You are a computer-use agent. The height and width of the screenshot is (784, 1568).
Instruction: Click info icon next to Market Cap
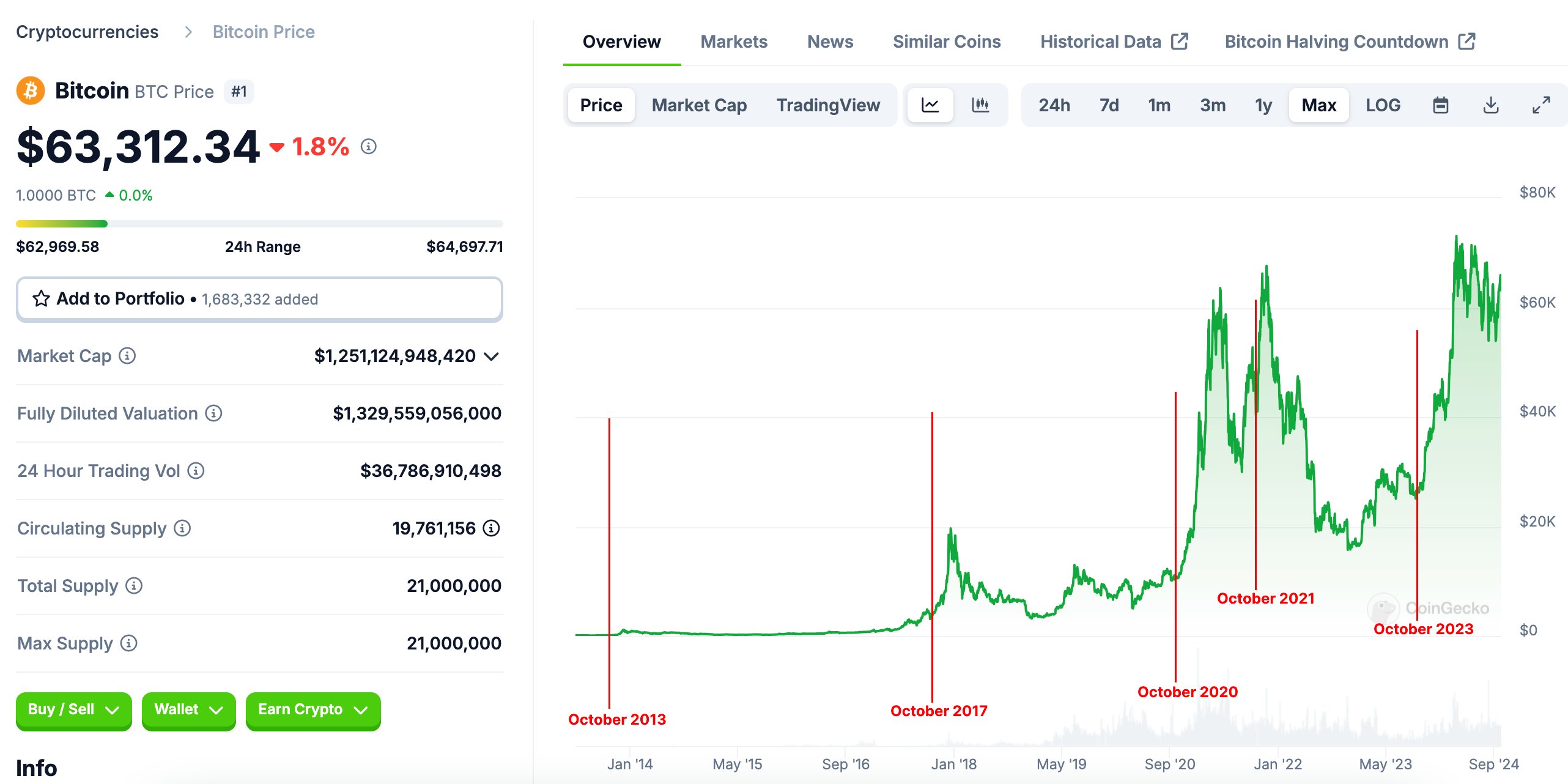127,356
